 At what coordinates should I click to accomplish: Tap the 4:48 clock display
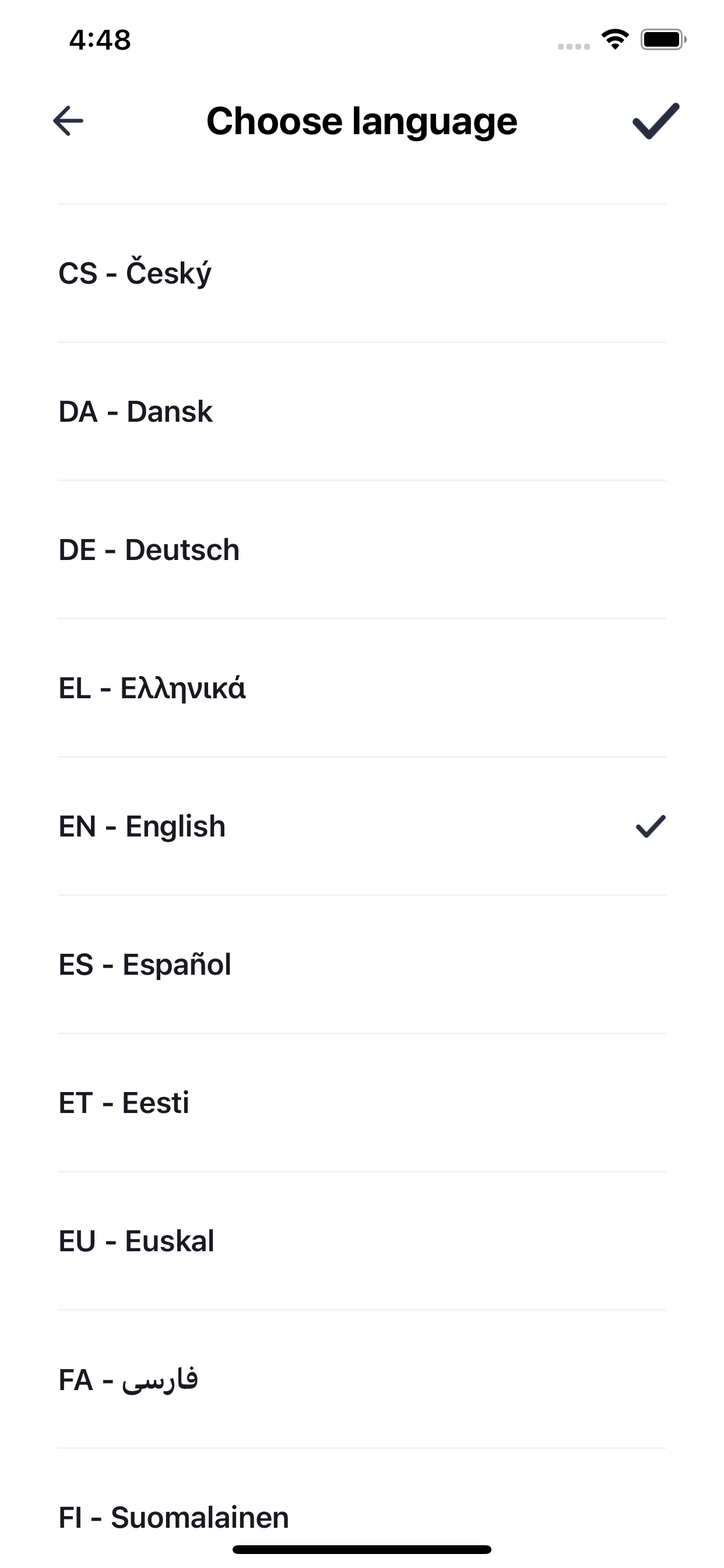click(100, 40)
